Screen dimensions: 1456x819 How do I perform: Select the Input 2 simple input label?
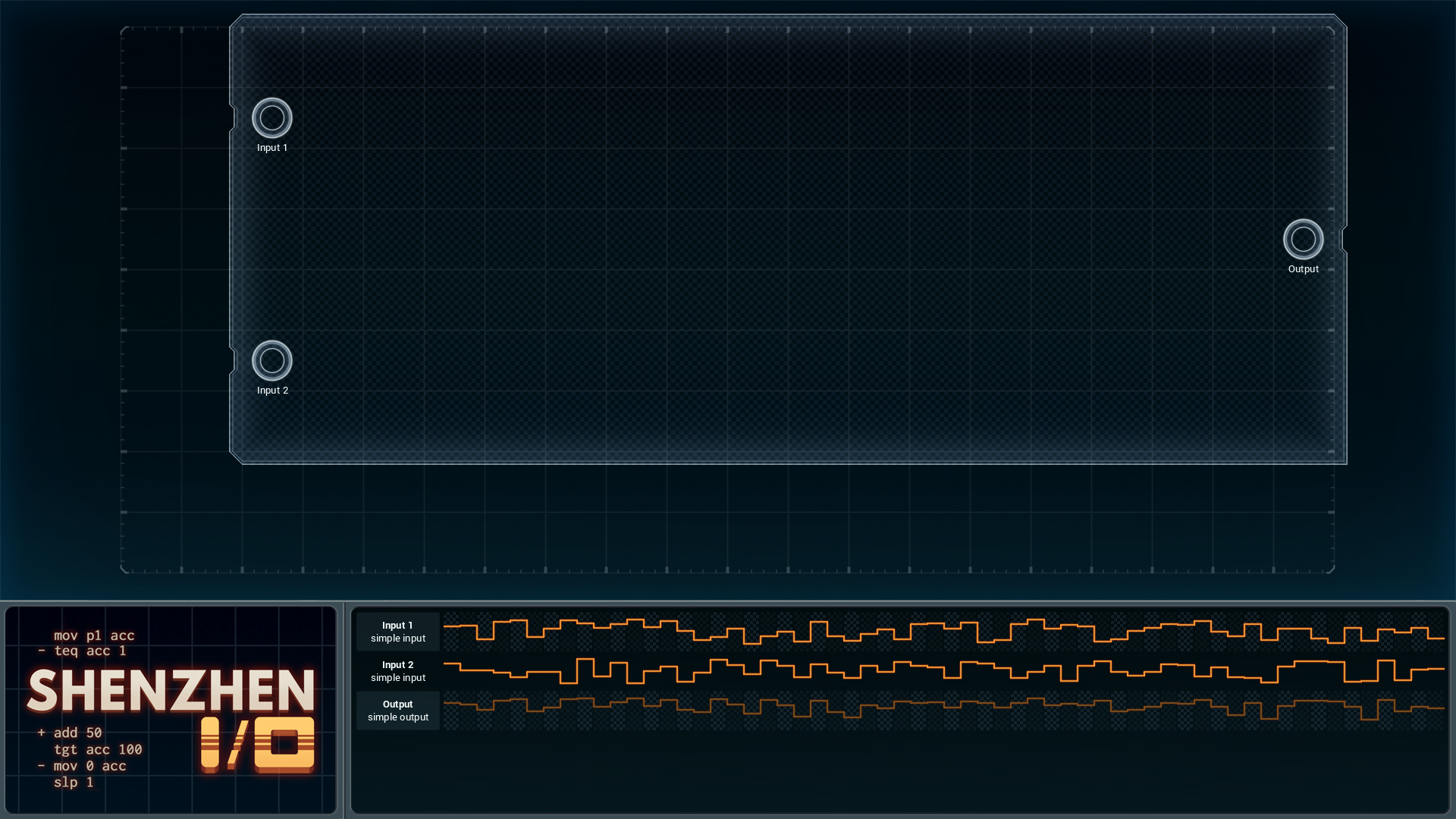[x=398, y=671]
